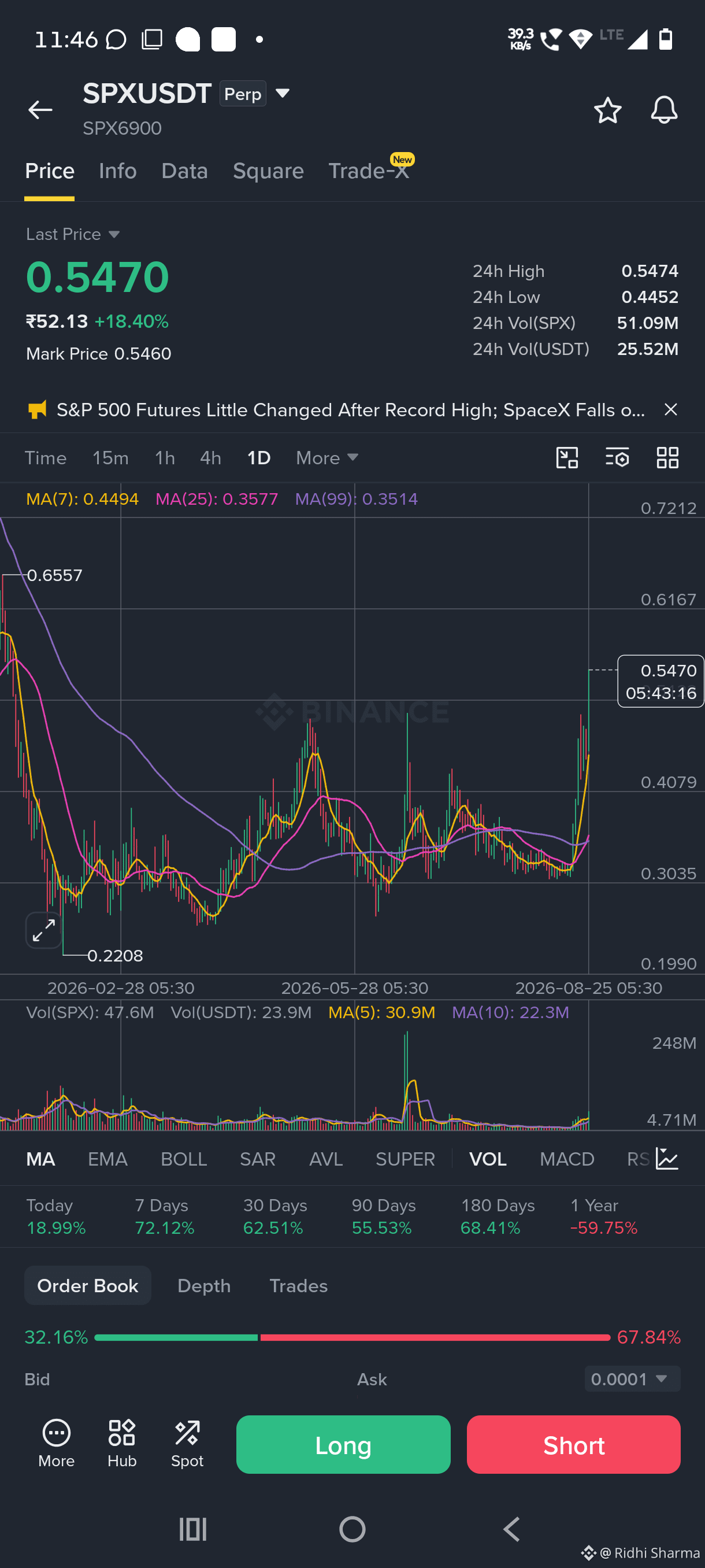
Task: Select the 4h chart interval
Action: [x=210, y=458]
